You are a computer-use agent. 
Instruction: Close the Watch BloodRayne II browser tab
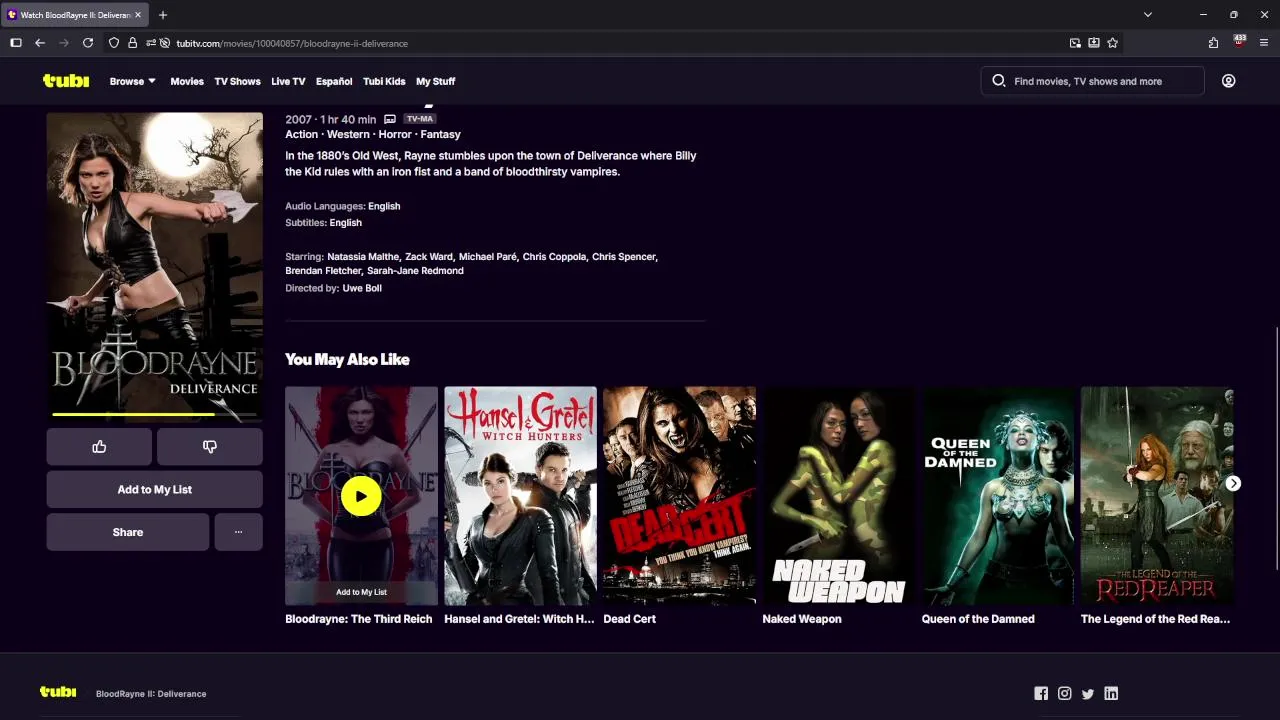(x=138, y=15)
